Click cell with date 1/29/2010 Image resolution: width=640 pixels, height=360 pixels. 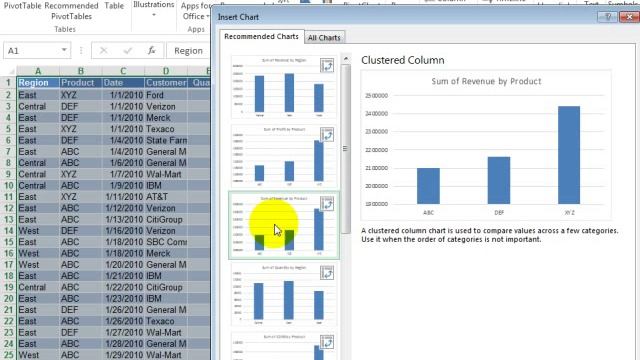coord(123,355)
